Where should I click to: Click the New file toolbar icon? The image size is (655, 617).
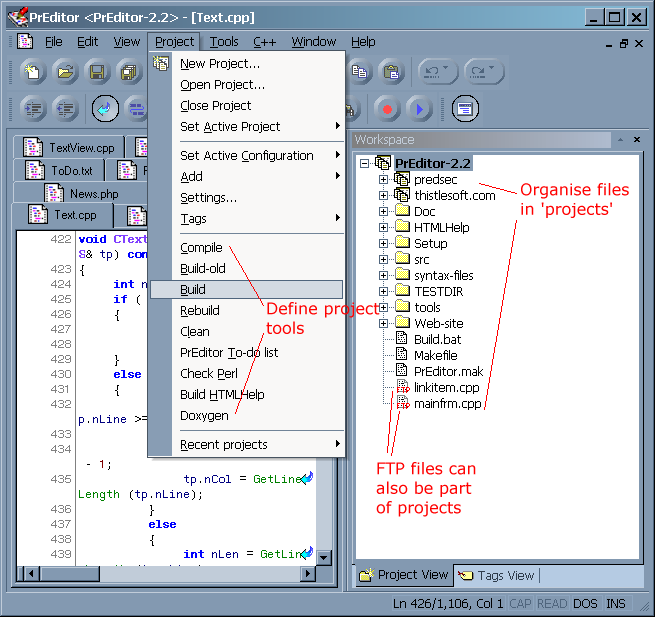33,72
